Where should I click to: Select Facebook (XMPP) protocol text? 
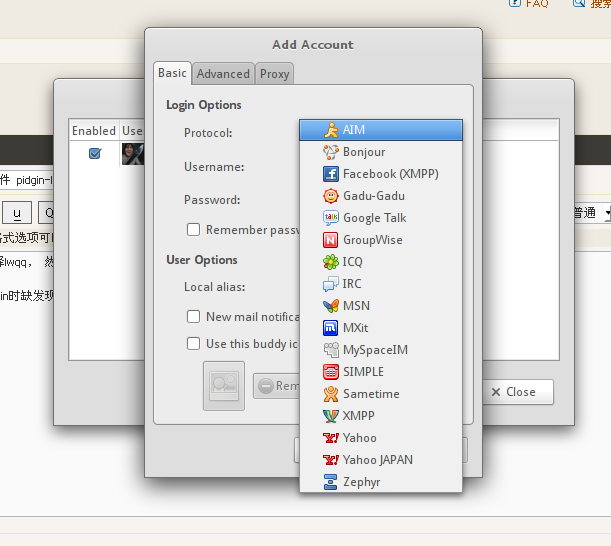(391, 174)
